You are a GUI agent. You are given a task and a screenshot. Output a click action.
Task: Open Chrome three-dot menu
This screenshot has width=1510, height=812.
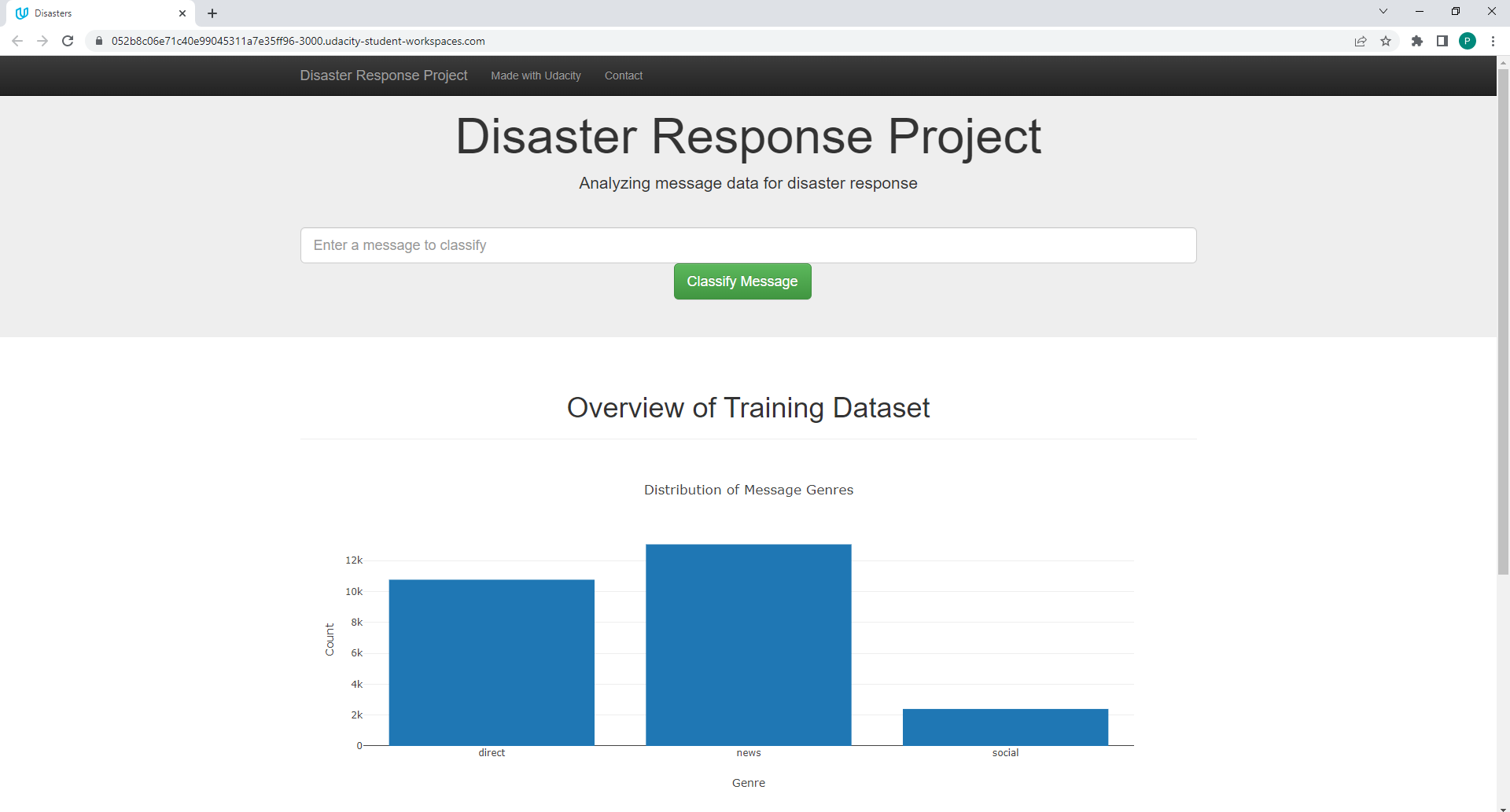(1493, 41)
